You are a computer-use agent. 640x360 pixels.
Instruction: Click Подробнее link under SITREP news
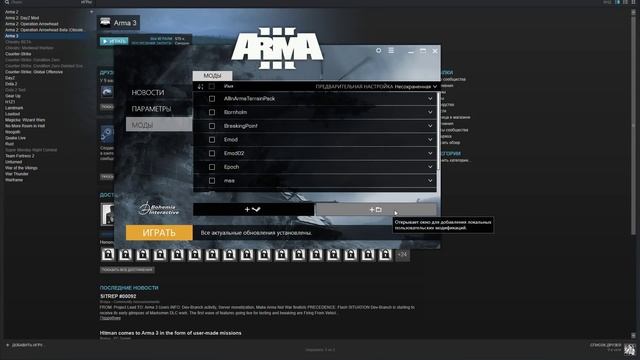(110, 318)
